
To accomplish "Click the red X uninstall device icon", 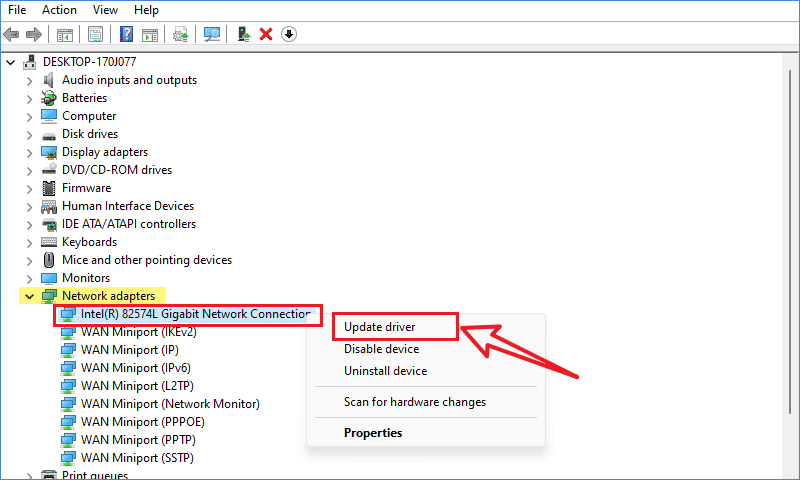I will [266, 35].
